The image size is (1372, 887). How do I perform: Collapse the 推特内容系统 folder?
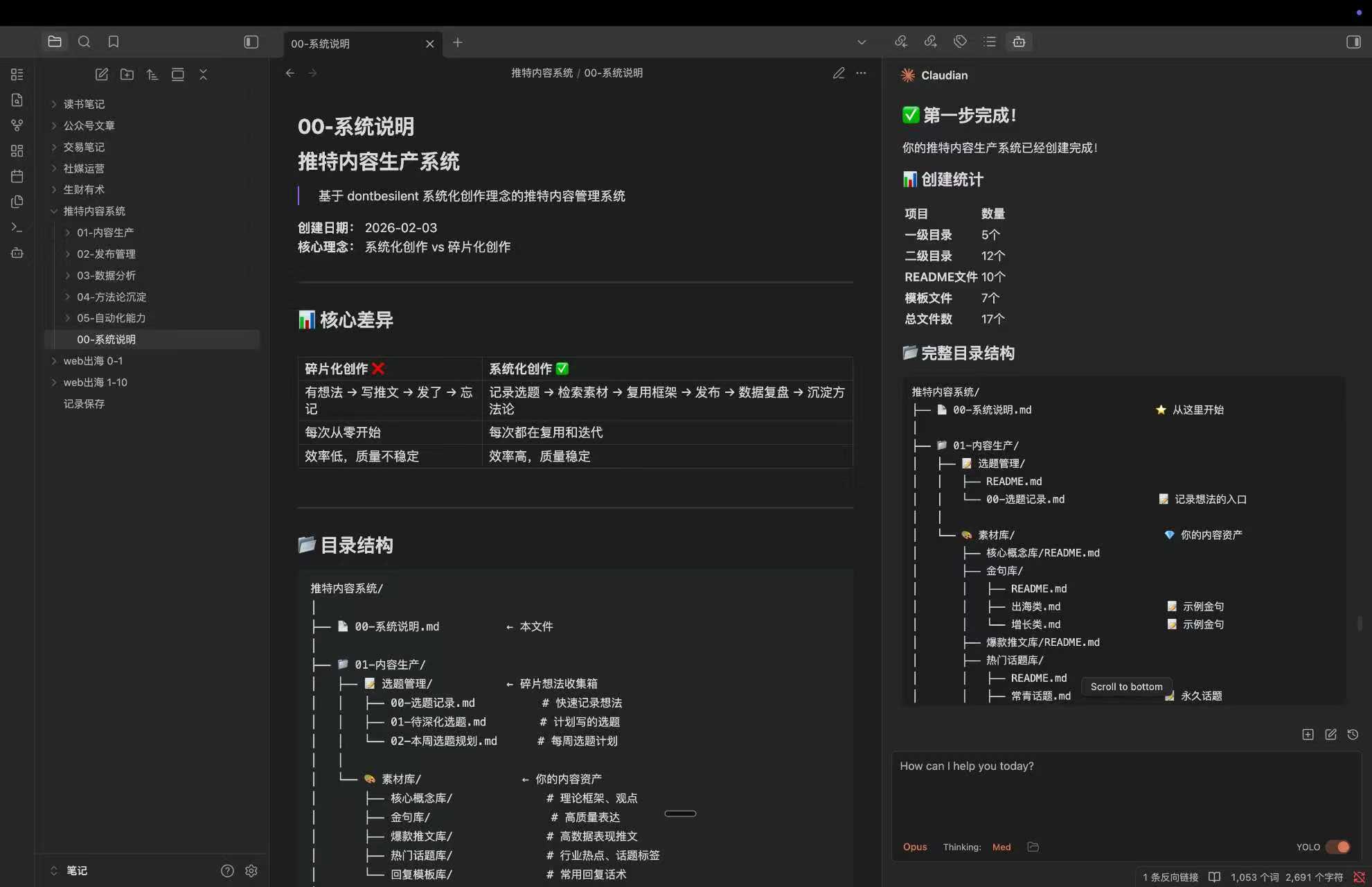[x=94, y=211]
